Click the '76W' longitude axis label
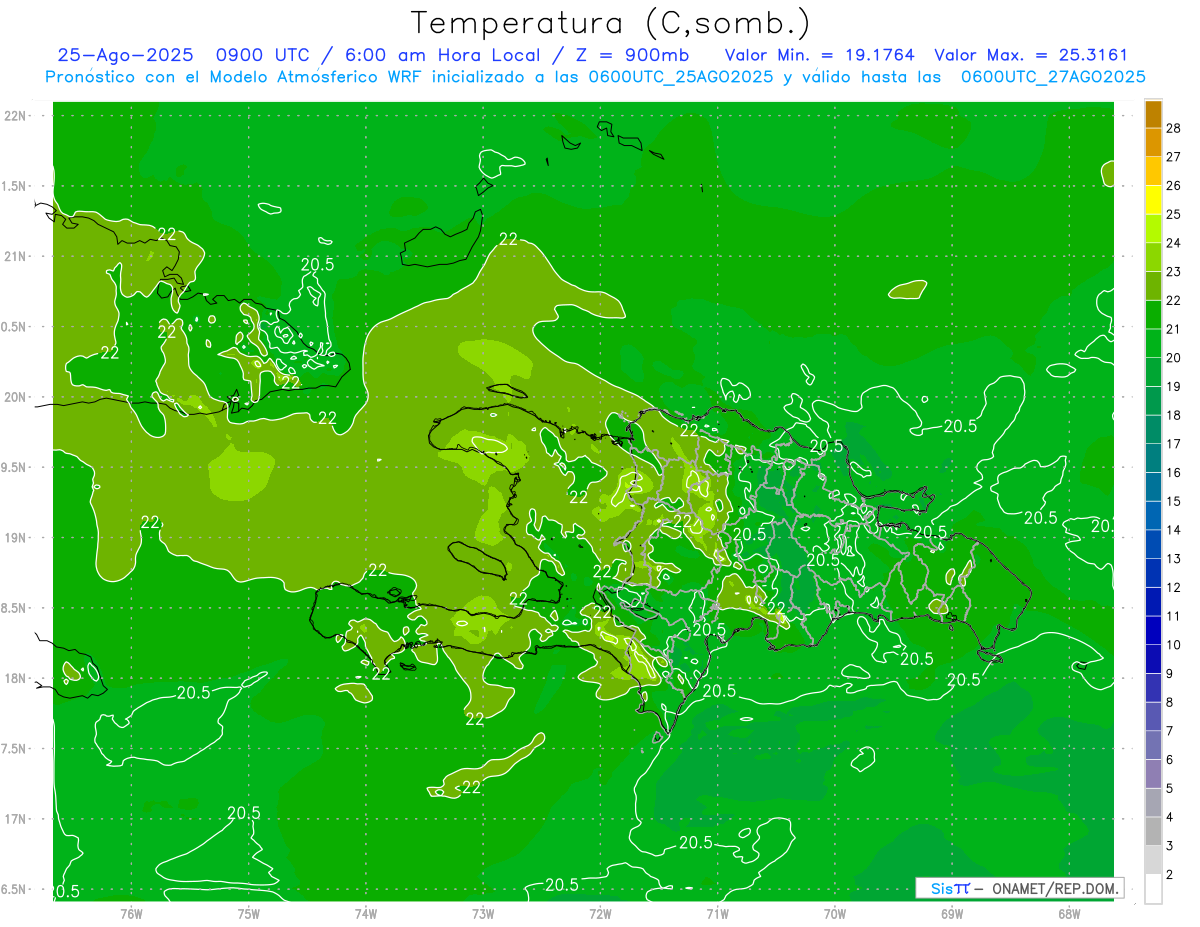The width and height of the screenshot is (1200, 927). [131, 913]
